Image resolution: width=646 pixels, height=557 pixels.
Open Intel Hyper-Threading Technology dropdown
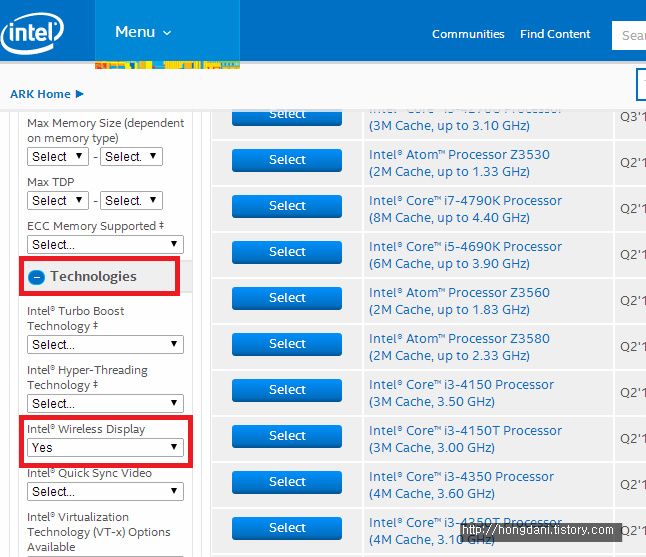pos(105,403)
